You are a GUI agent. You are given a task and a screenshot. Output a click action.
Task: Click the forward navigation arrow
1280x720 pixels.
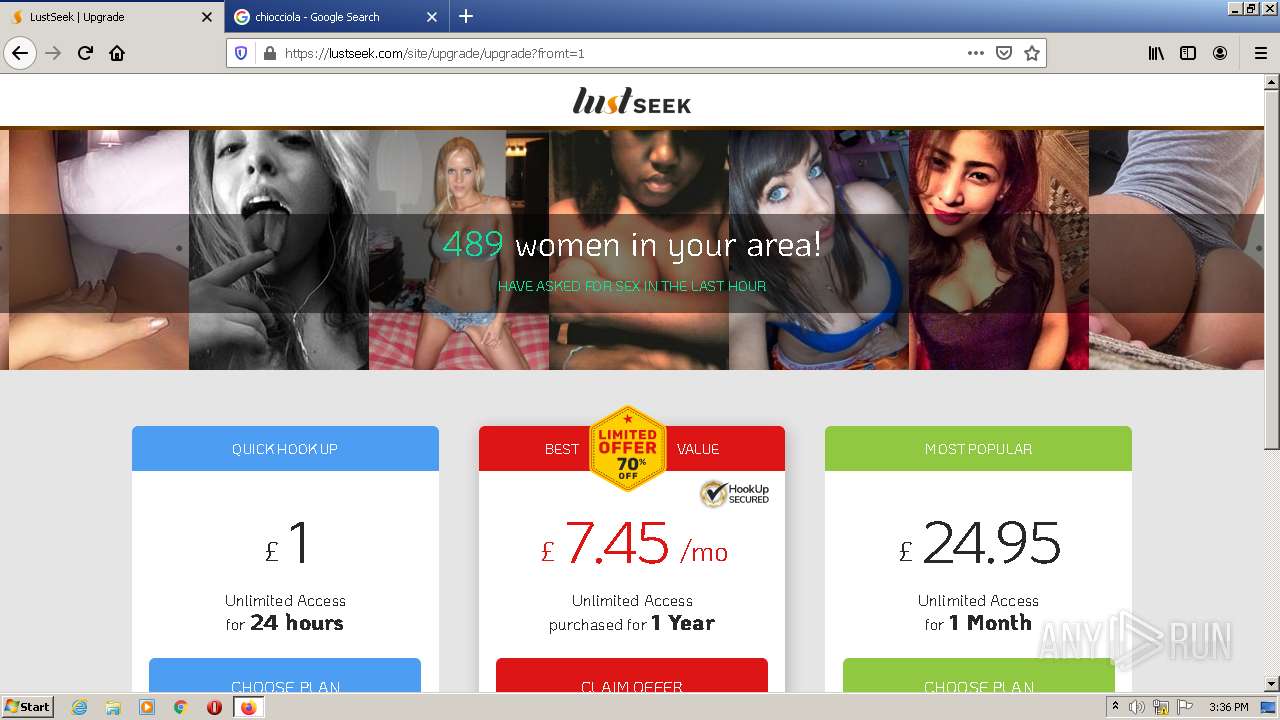click(54, 53)
